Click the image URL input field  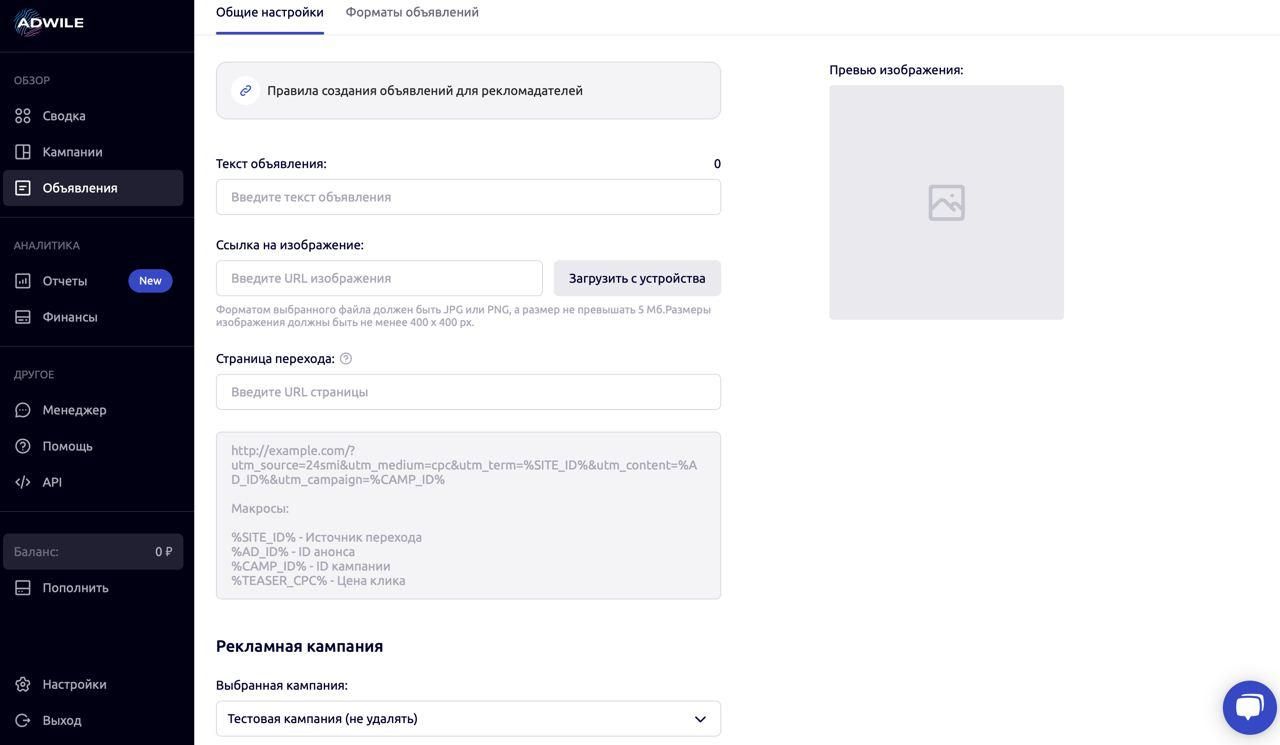point(379,278)
